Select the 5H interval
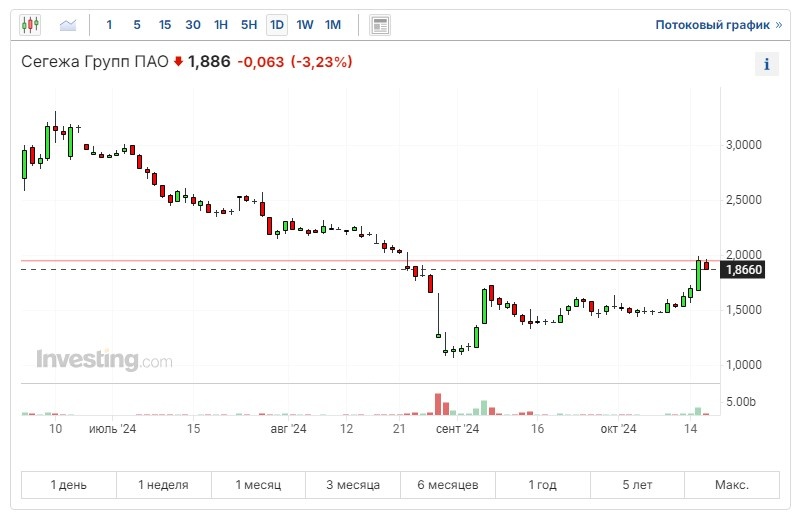 pyautogui.click(x=249, y=25)
